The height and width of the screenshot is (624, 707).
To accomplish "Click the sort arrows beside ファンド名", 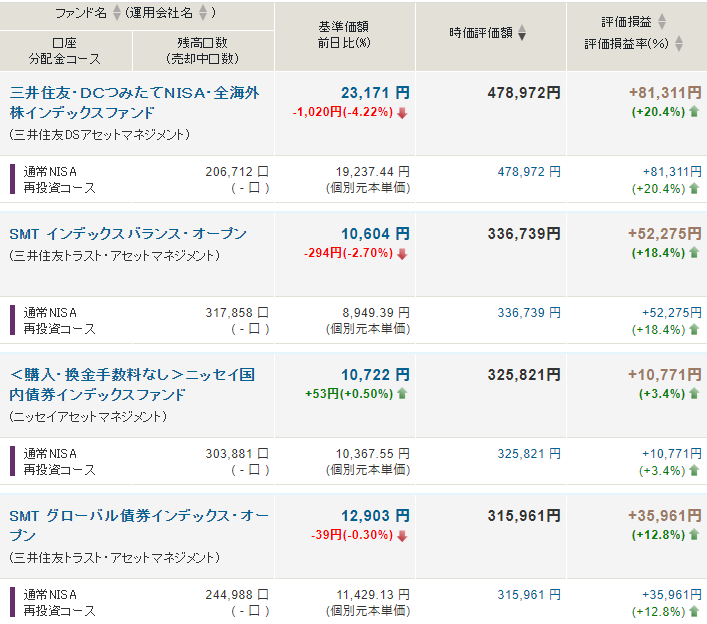I will pyautogui.click(x=116, y=13).
